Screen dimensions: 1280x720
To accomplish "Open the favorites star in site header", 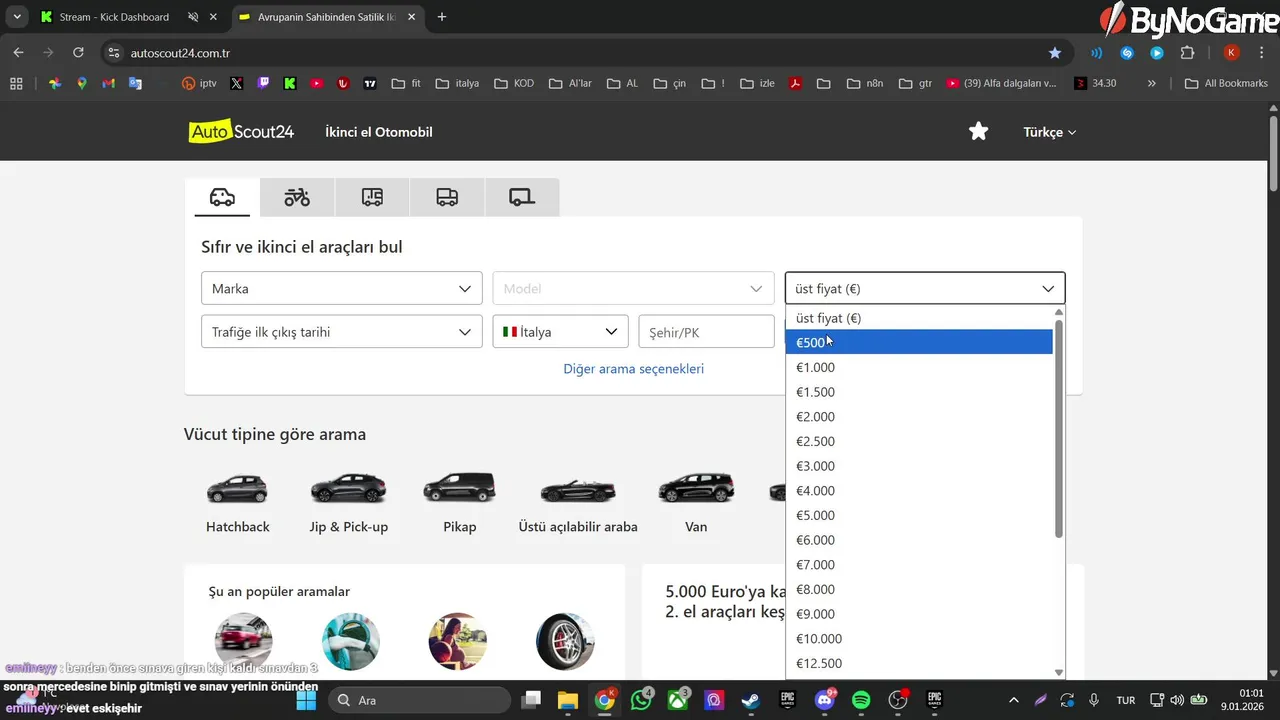I will tap(979, 131).
